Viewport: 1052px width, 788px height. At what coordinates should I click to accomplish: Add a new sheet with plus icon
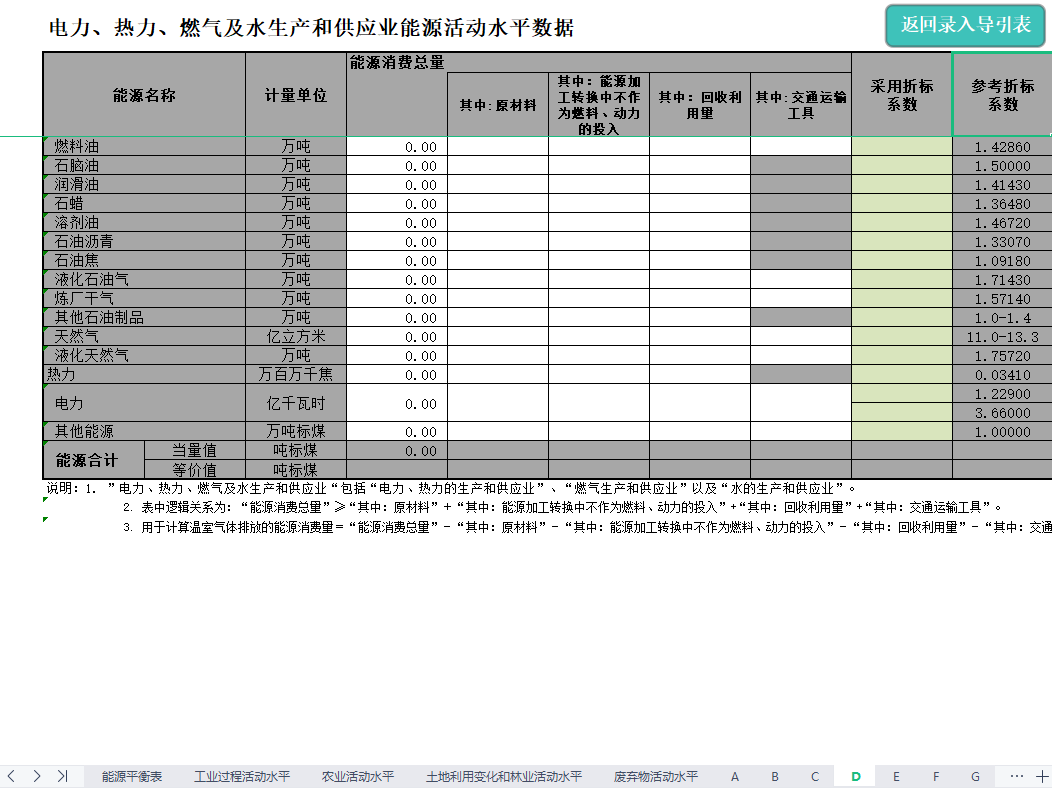(1042, 776)
